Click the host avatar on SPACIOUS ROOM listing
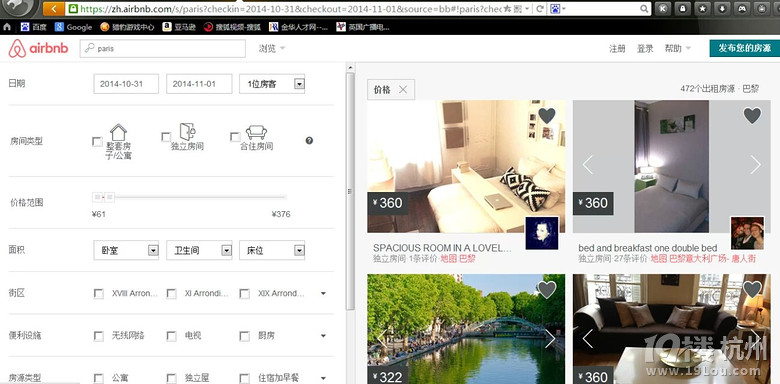The width and height of the screenshot is (780, 384). click(x=542, y=233)
